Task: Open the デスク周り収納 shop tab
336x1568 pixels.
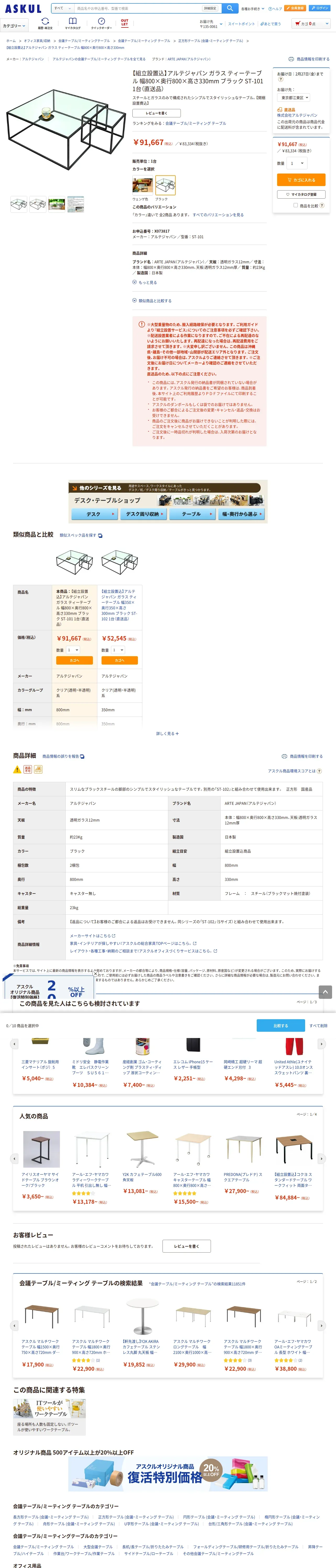Action: coord(143,514)
